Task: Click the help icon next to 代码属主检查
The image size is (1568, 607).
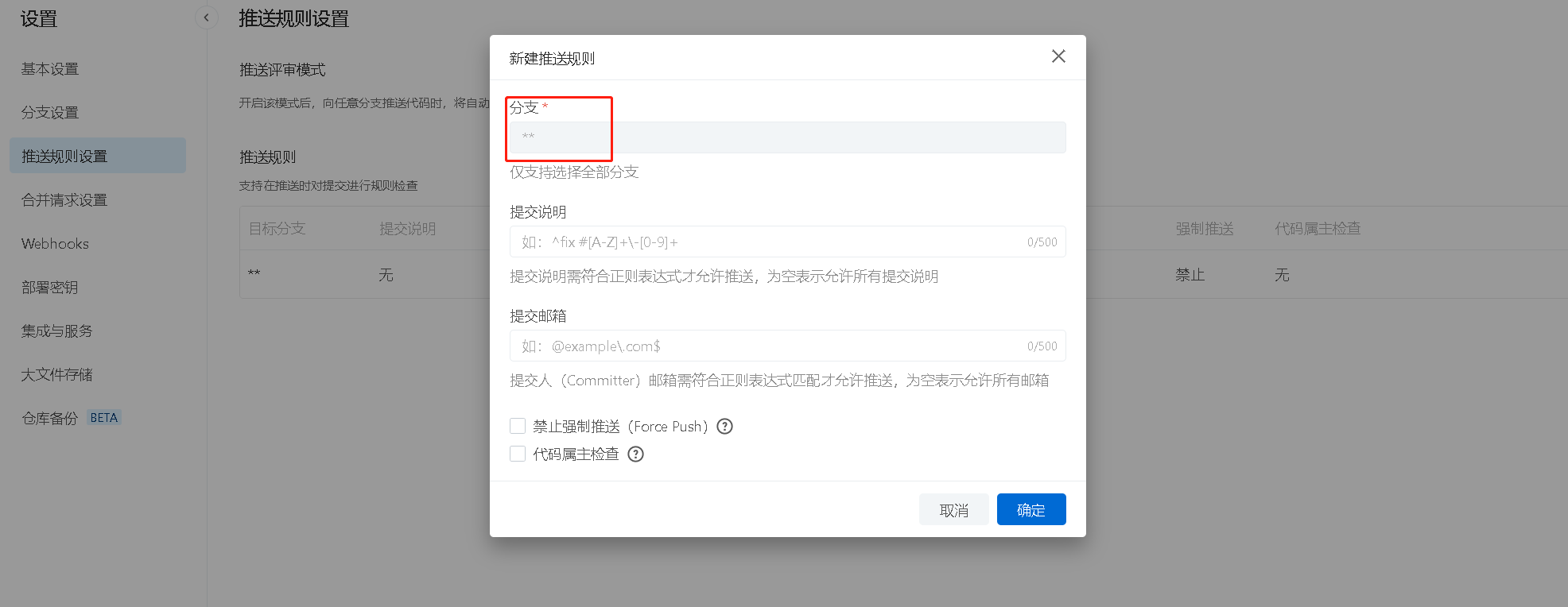Action: click(635, 454)
